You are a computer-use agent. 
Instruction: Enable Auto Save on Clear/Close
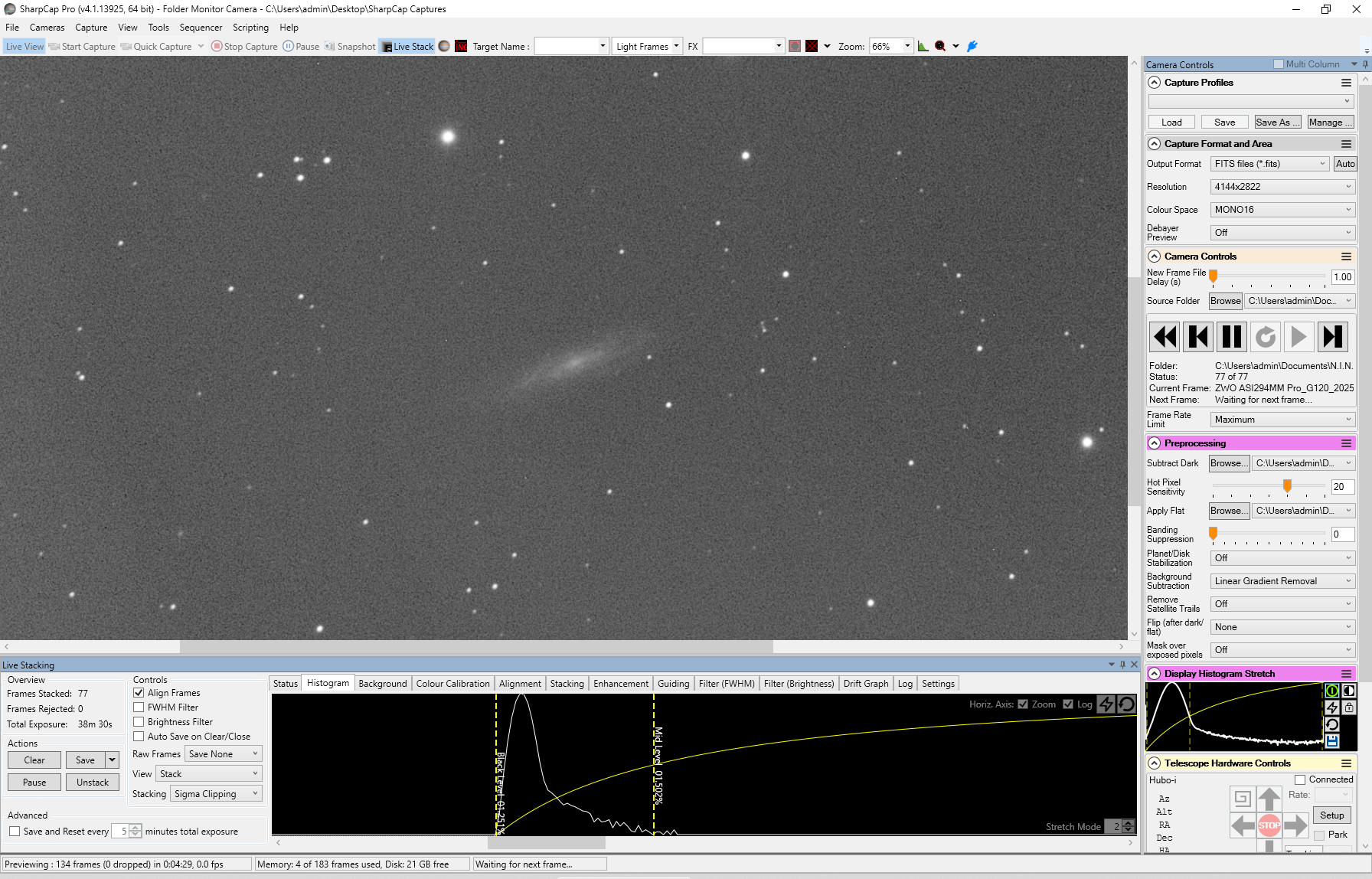coord(139,737)
